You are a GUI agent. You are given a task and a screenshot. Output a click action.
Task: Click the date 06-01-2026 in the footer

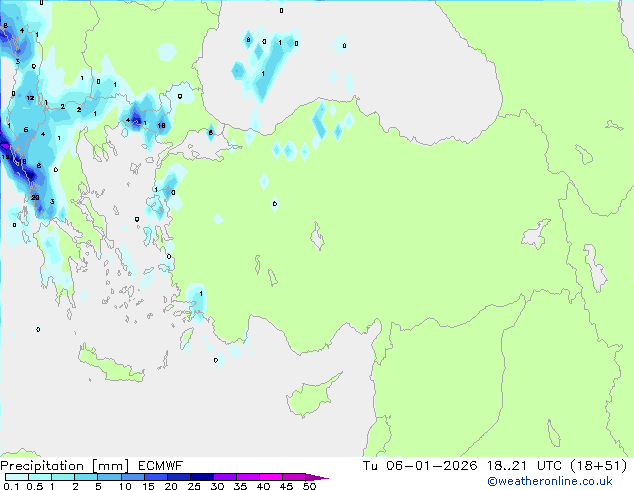coord(431,466)
